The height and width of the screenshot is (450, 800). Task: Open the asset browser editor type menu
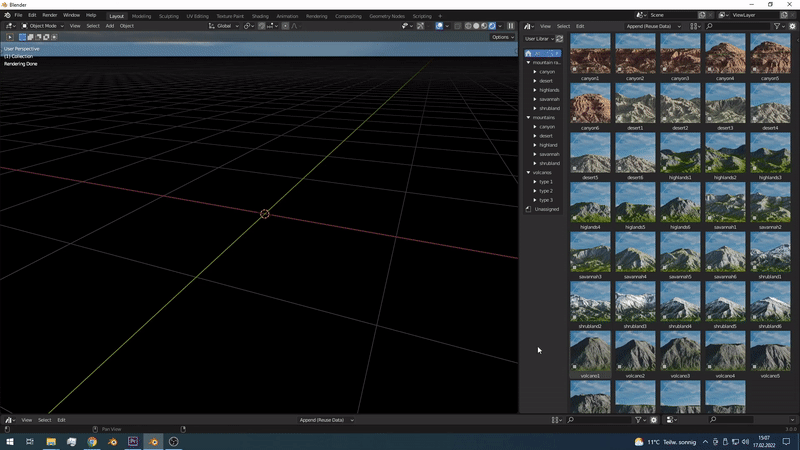529,26
